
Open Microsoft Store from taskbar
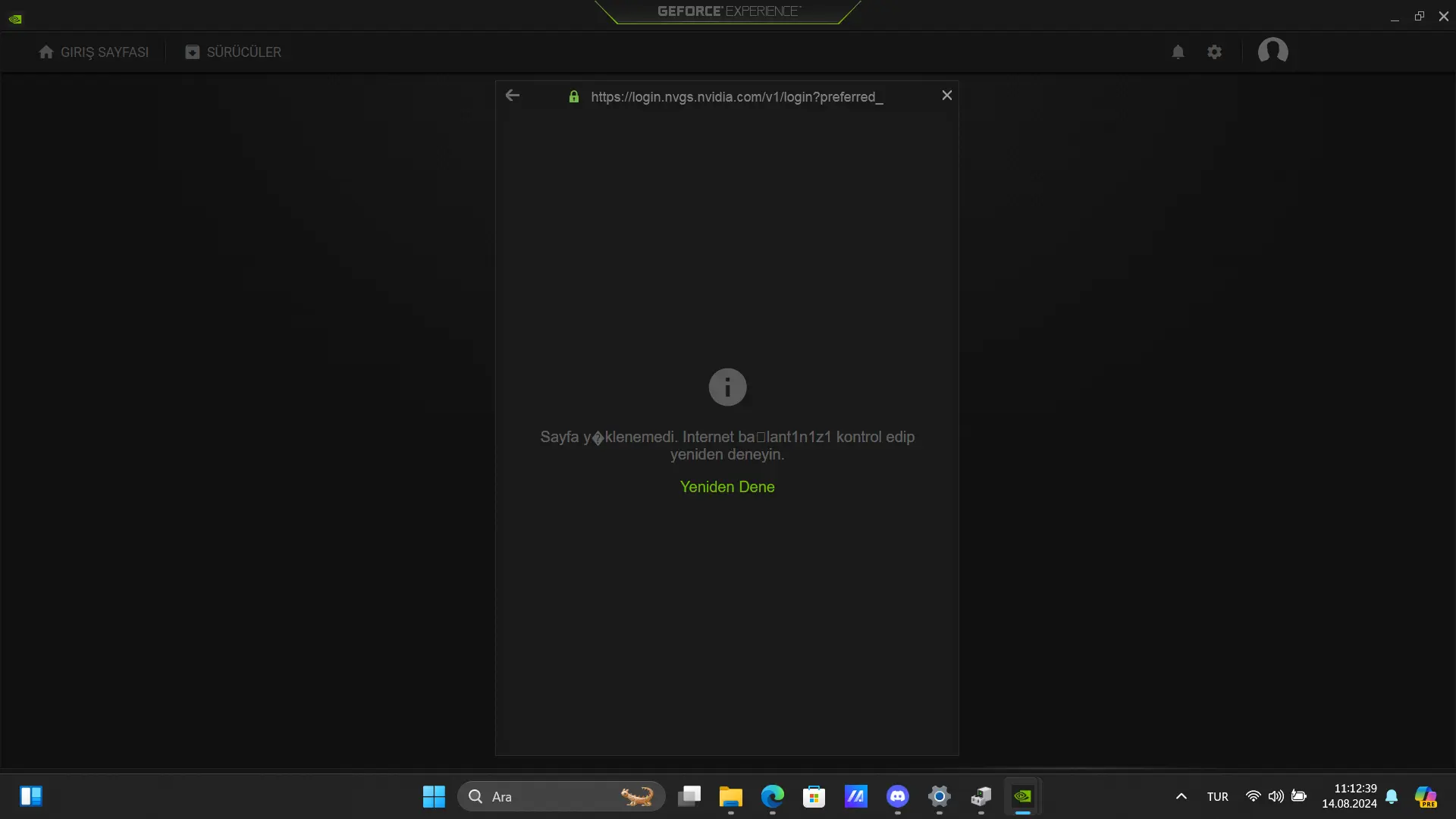[814, 796]
